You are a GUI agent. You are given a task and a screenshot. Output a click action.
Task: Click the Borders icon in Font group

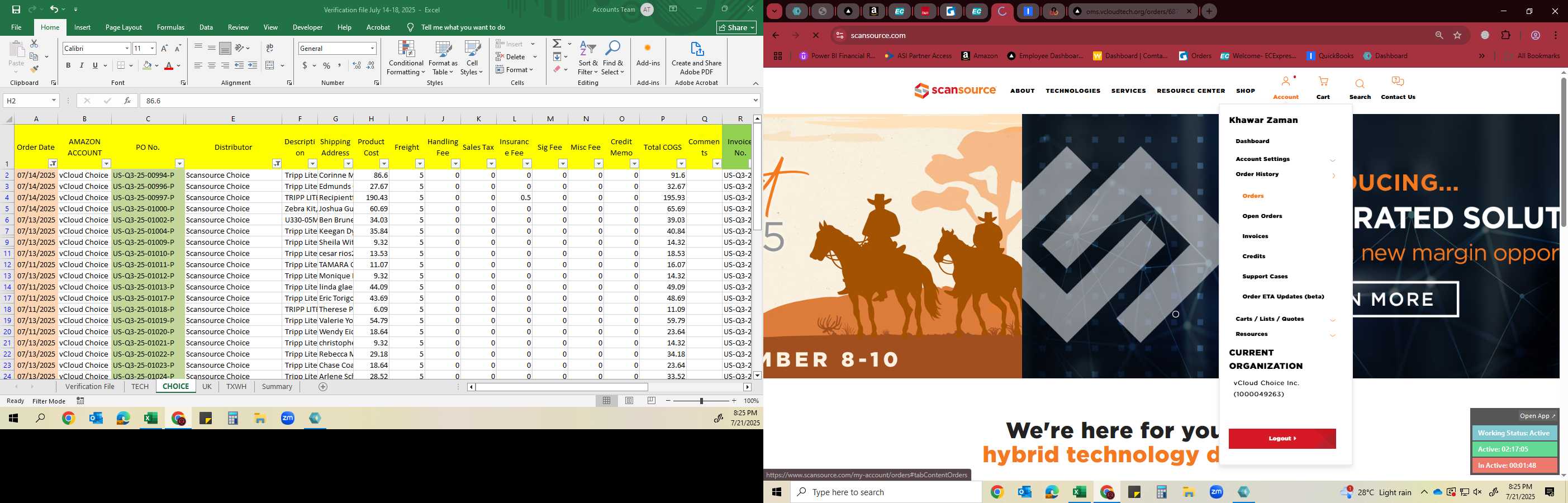[x=121, y=65]
